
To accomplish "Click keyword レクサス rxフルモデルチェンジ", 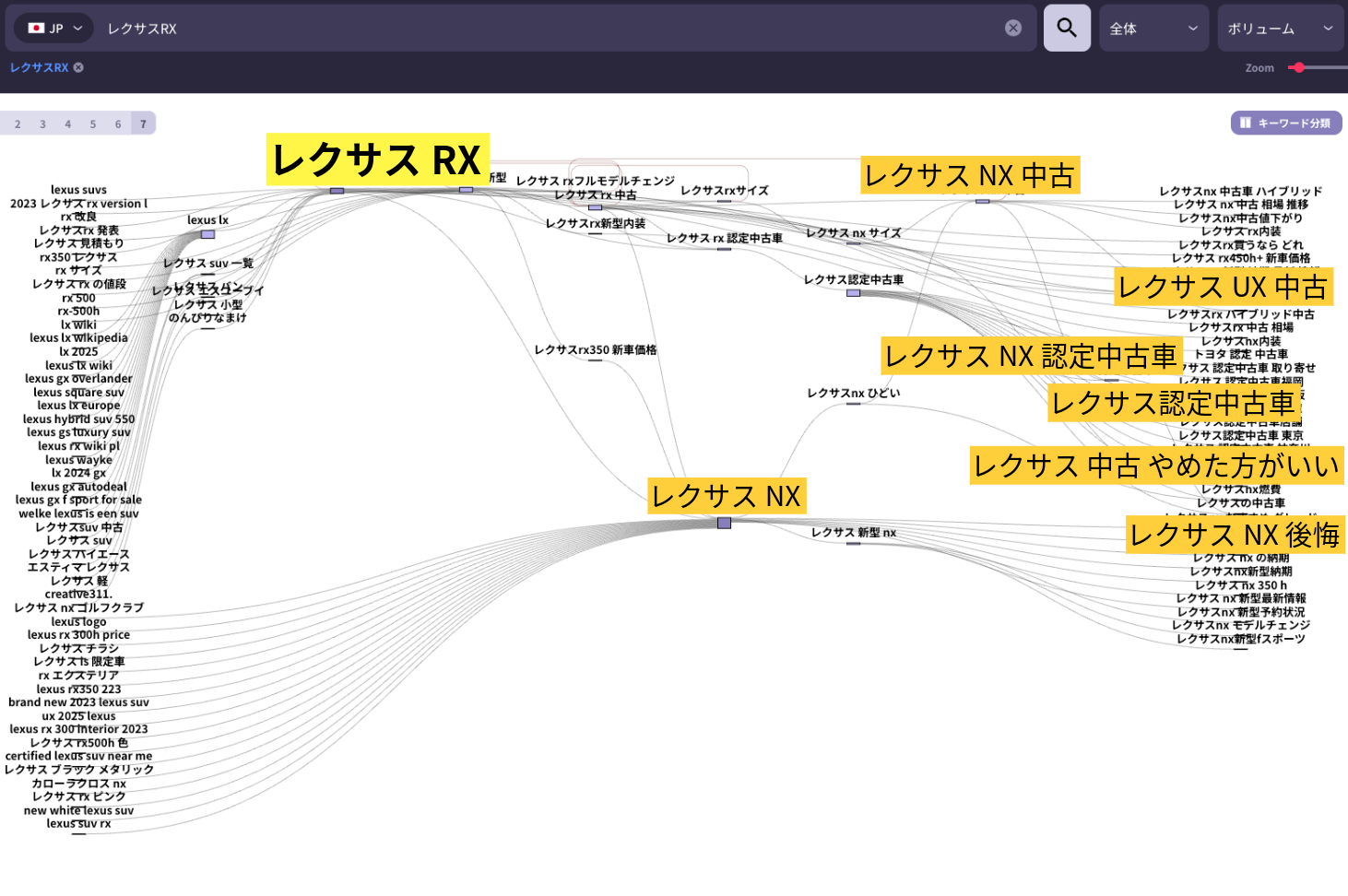I will tap(596, 181).
